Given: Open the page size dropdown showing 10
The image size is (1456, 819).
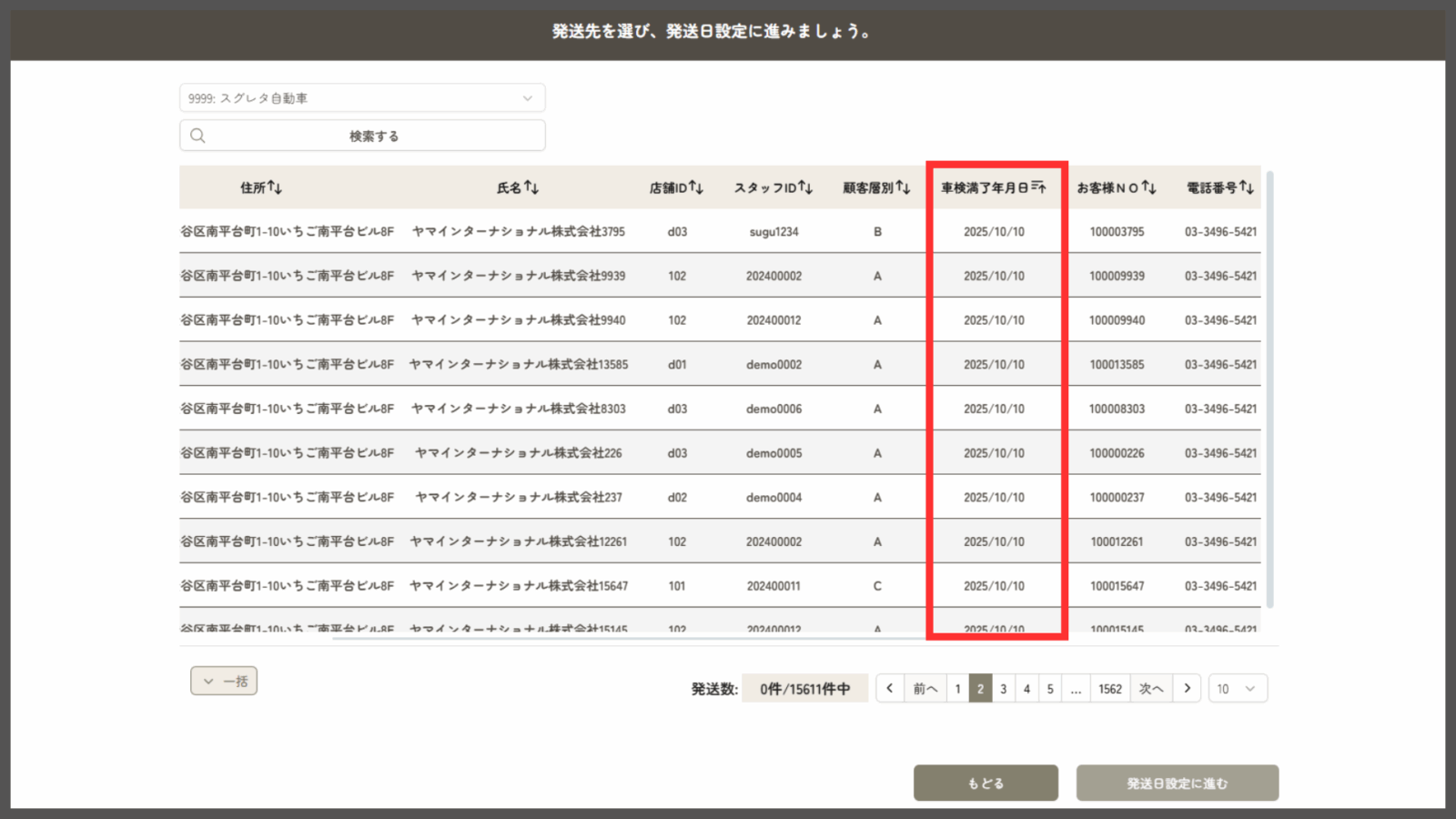Looking at the screenshot, I should (x=1237, y=689).
